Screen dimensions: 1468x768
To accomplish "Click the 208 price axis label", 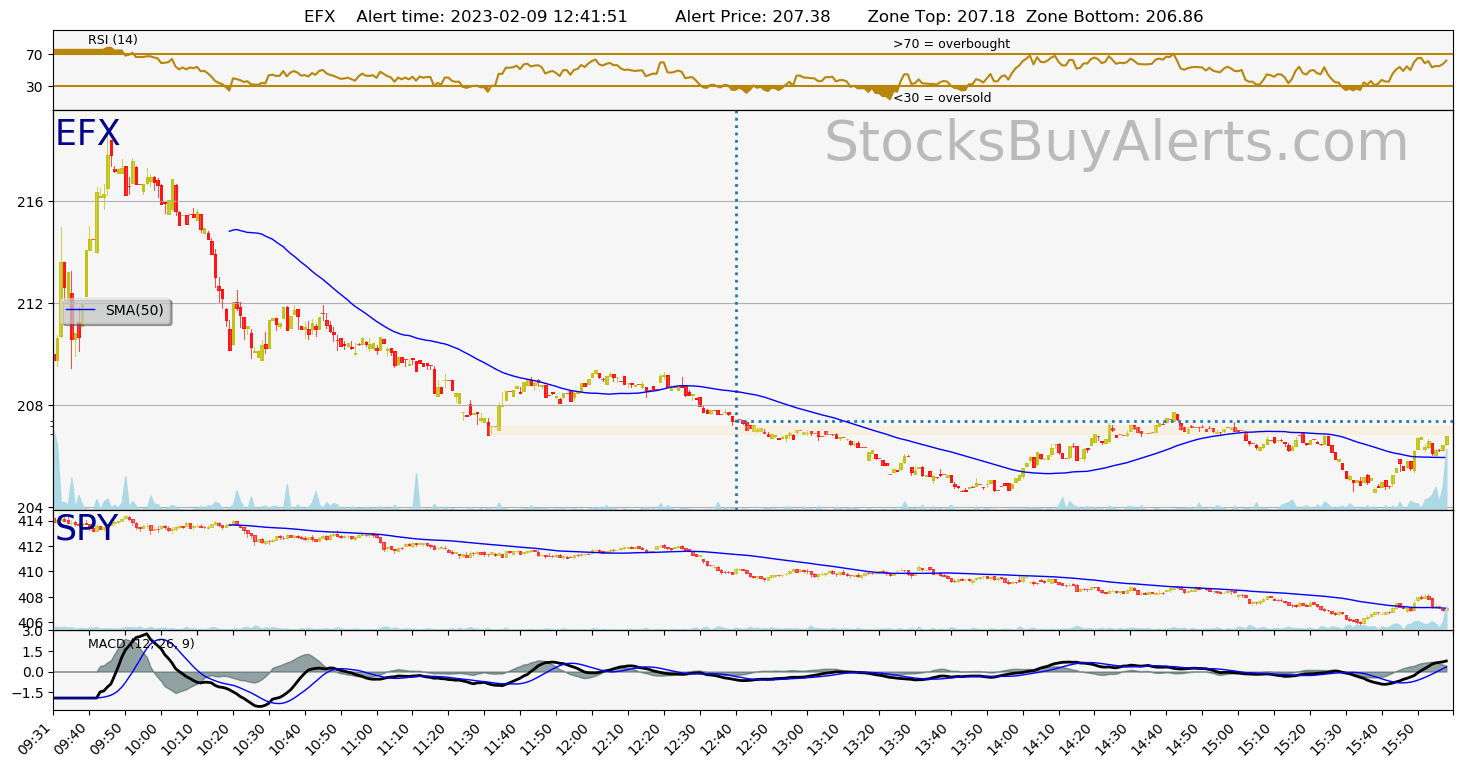I will [31, 406].
